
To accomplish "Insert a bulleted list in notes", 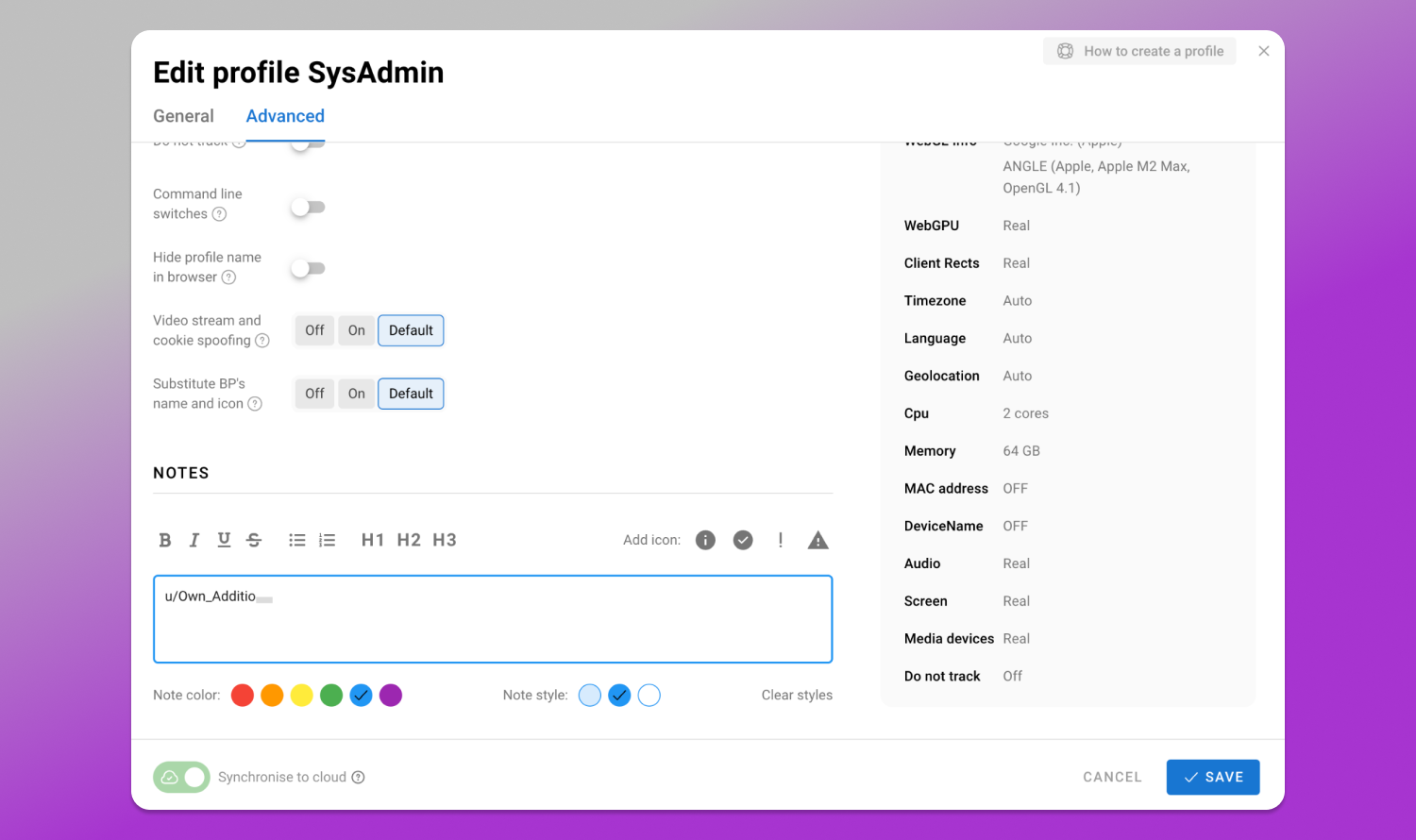I will coord(297,540).
